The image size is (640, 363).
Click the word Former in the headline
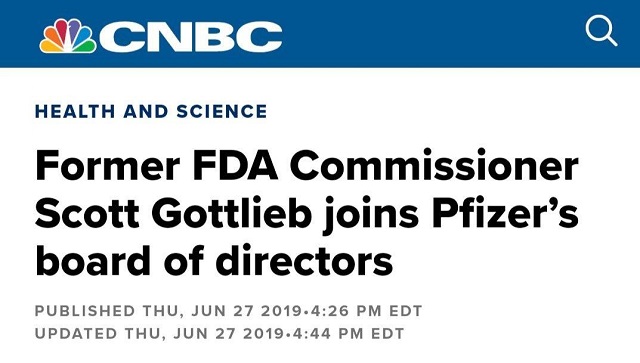(108, 166)
